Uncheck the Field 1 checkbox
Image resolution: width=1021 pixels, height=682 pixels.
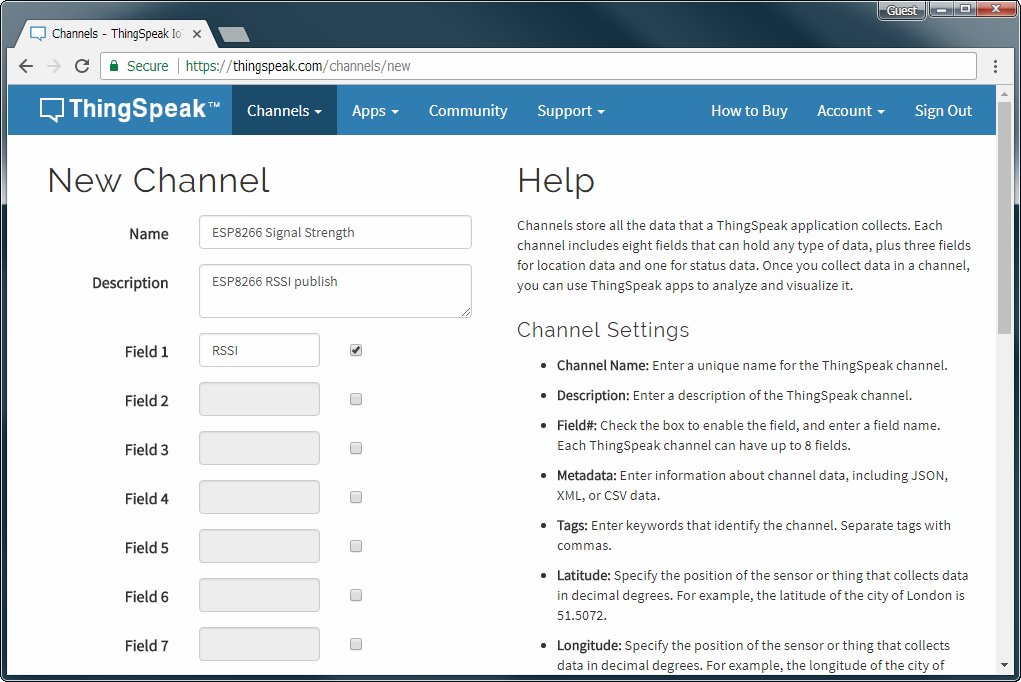point(356,350)
